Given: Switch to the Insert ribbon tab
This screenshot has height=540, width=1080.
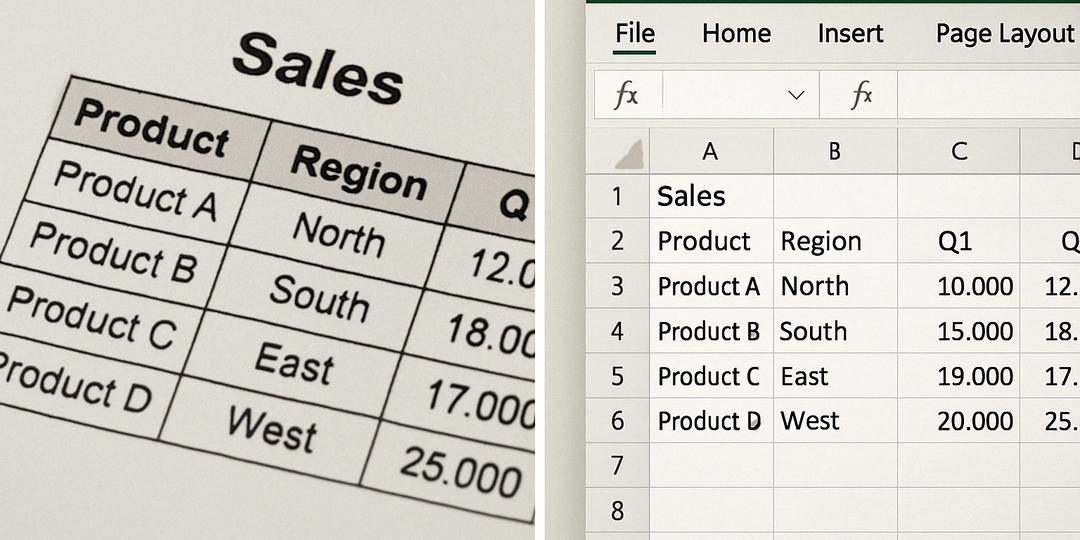Looking at the screenshot, I should coord(850,33).
